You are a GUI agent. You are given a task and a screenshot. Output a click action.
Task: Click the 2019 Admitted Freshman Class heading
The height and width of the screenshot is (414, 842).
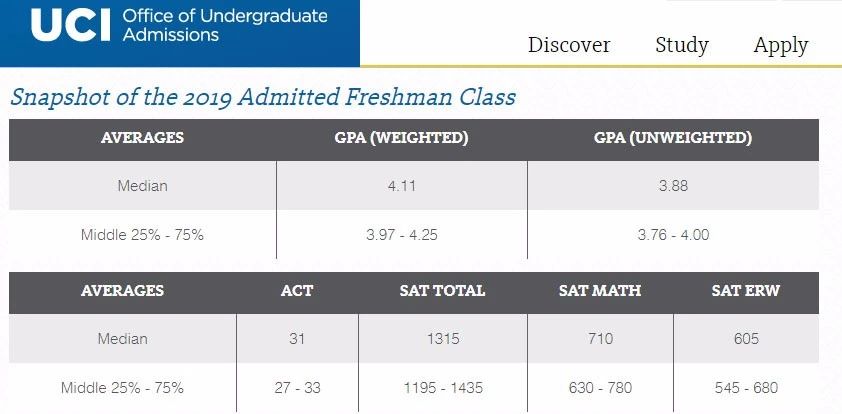click(263, 97)
